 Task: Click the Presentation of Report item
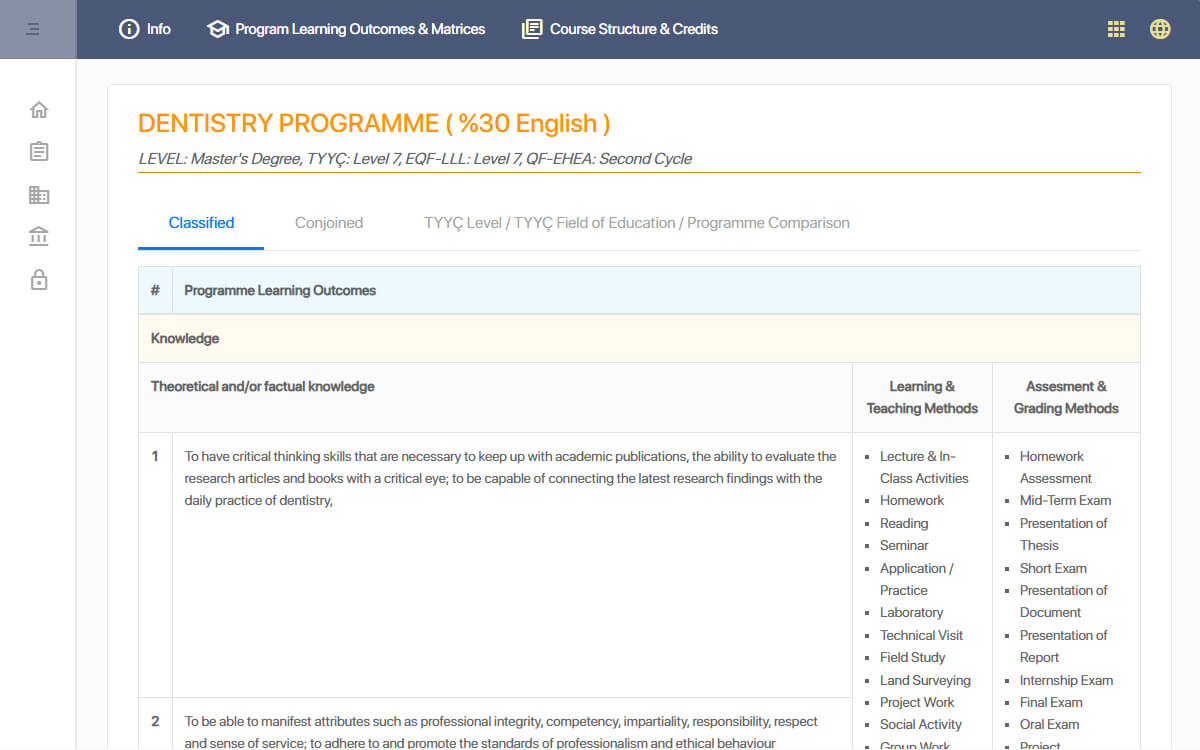coord(1064,646)
